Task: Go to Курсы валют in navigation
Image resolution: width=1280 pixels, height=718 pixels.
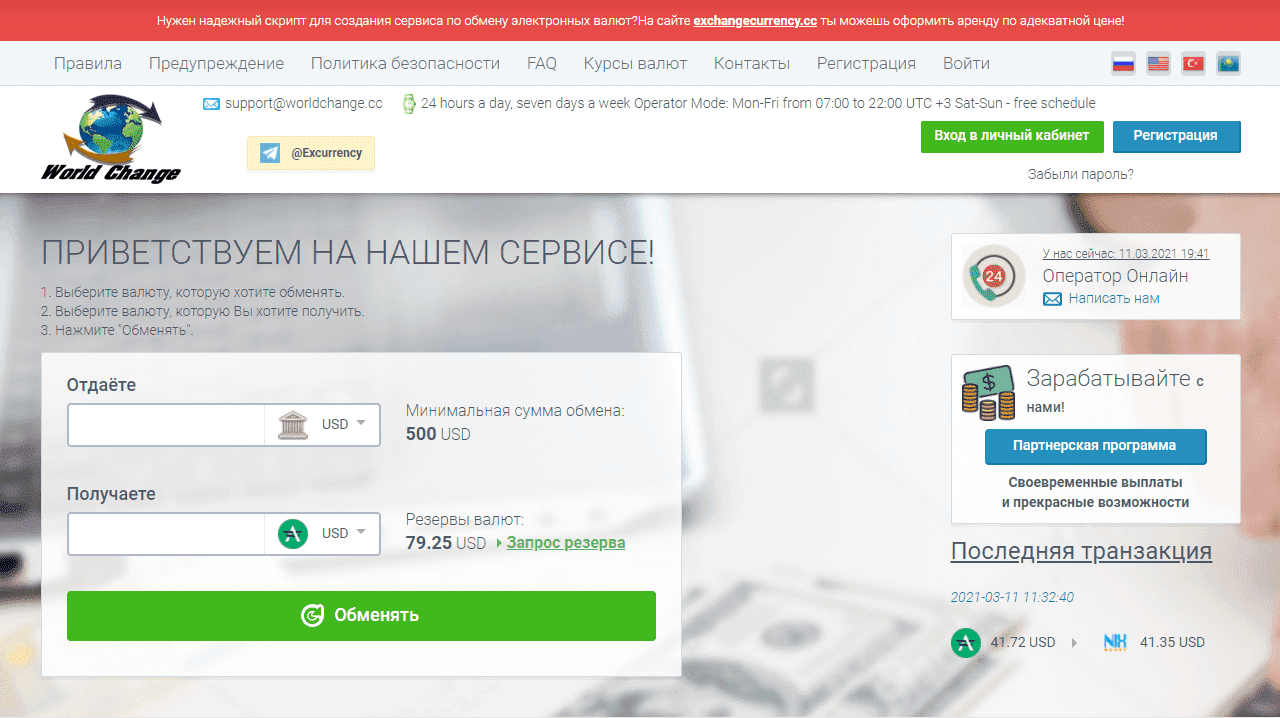Action: pos(635,63)
